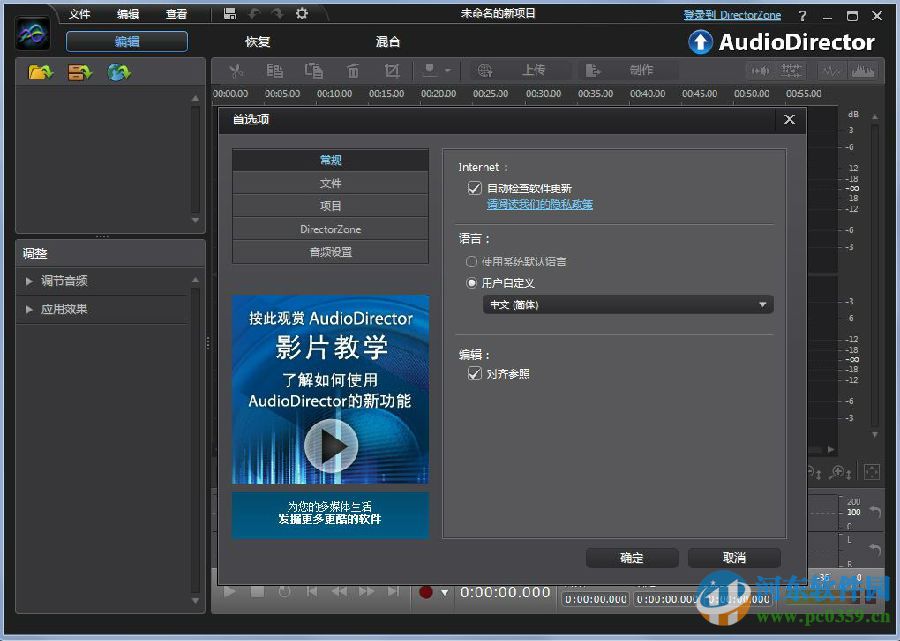Open the 编辑 menu
900x641 pixels.
tap(128, 13)
